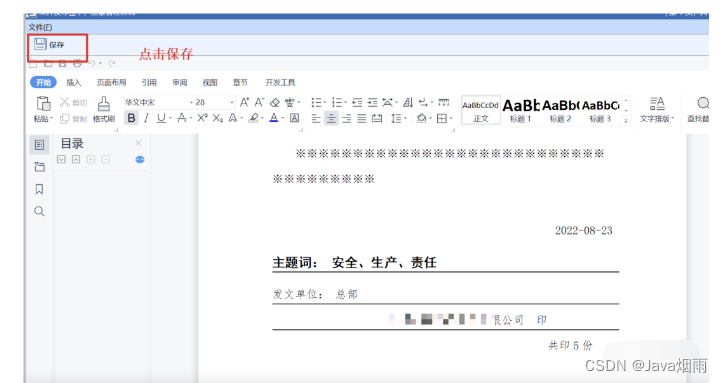
Task: Toggle strikethrough formatting
Action: (182, 118)
